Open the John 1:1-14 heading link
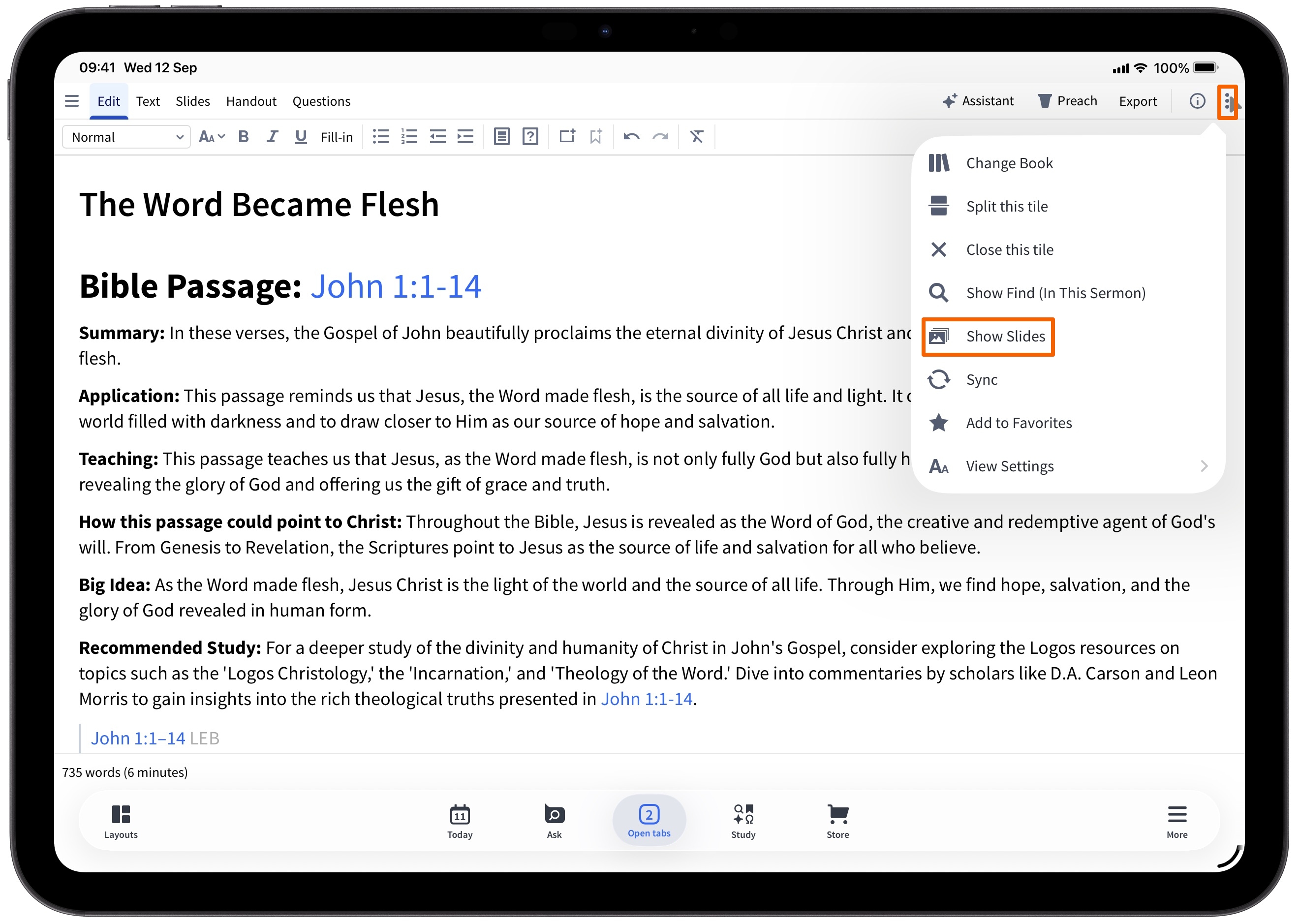Viewport: 1299px width, 924px height. coord(396,286)
